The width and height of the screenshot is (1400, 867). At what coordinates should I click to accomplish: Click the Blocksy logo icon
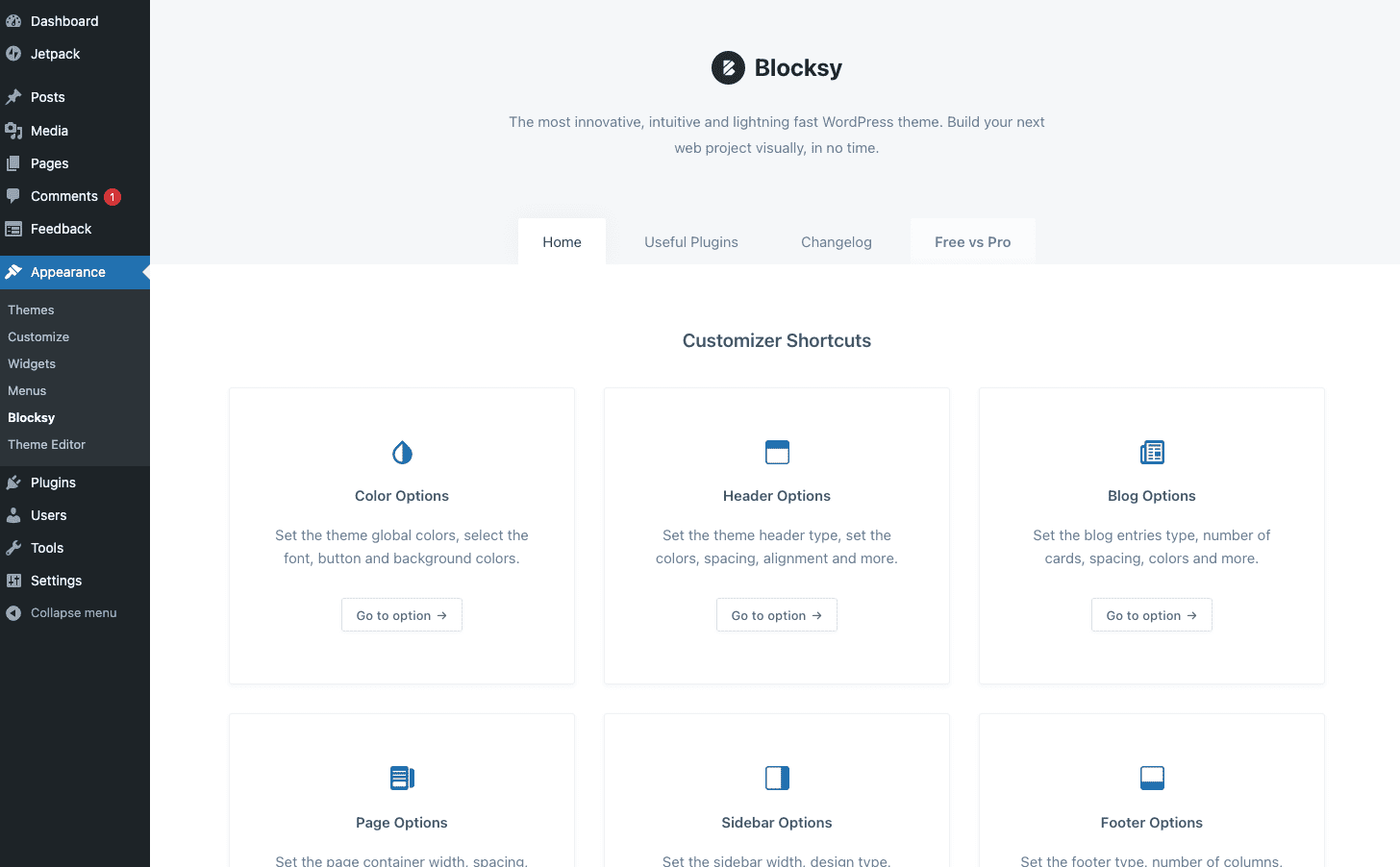point(728,68)
